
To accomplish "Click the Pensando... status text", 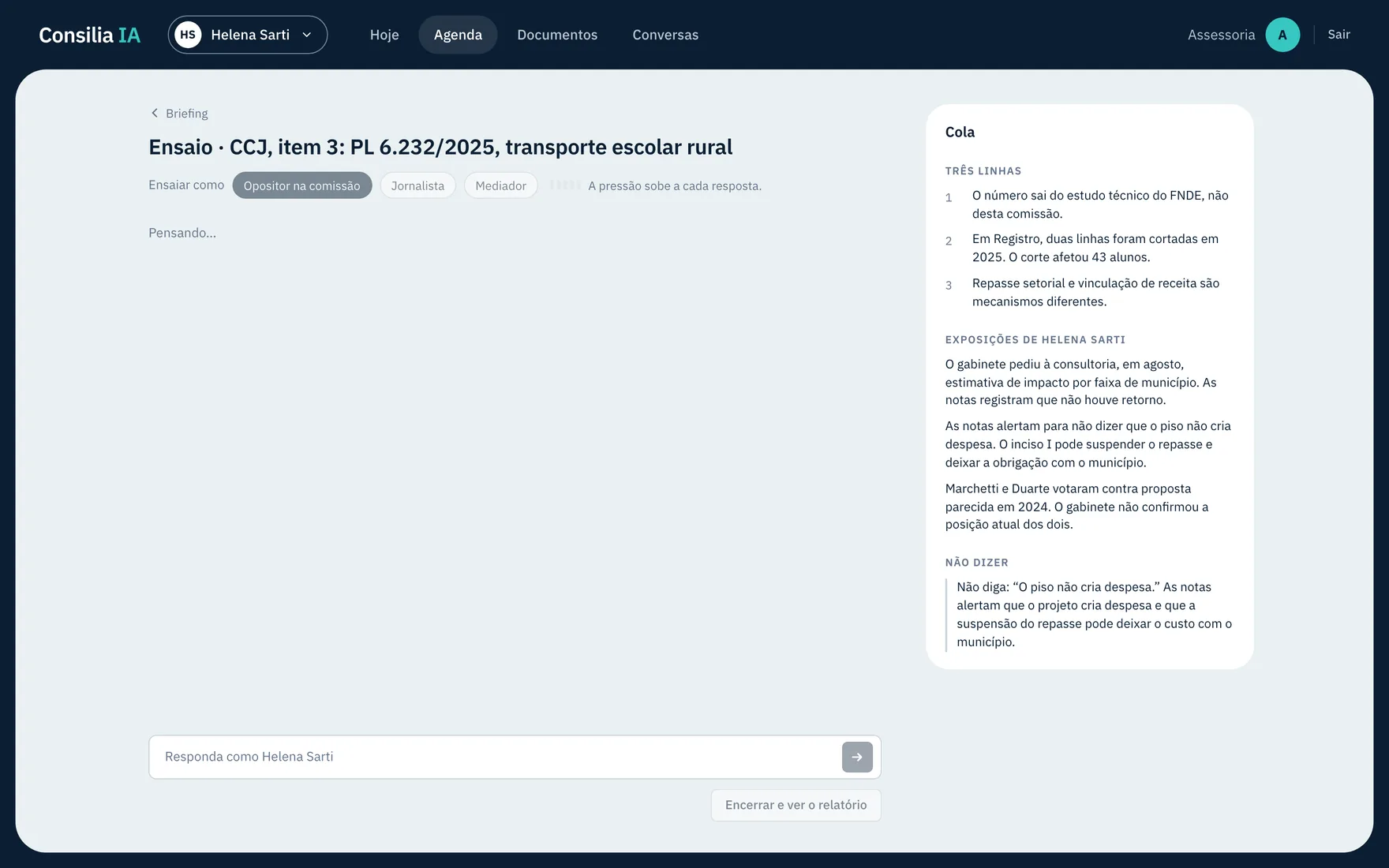I will coord(182,233).
